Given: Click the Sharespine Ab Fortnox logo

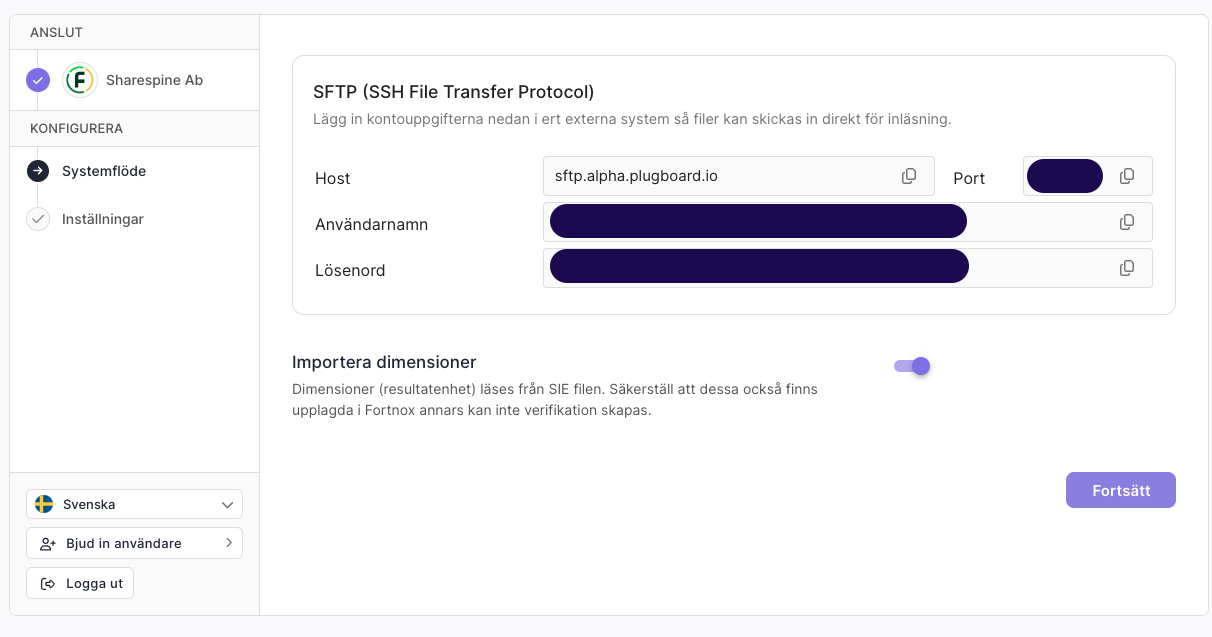Looking at the screenshot, I should click(79, 80).
